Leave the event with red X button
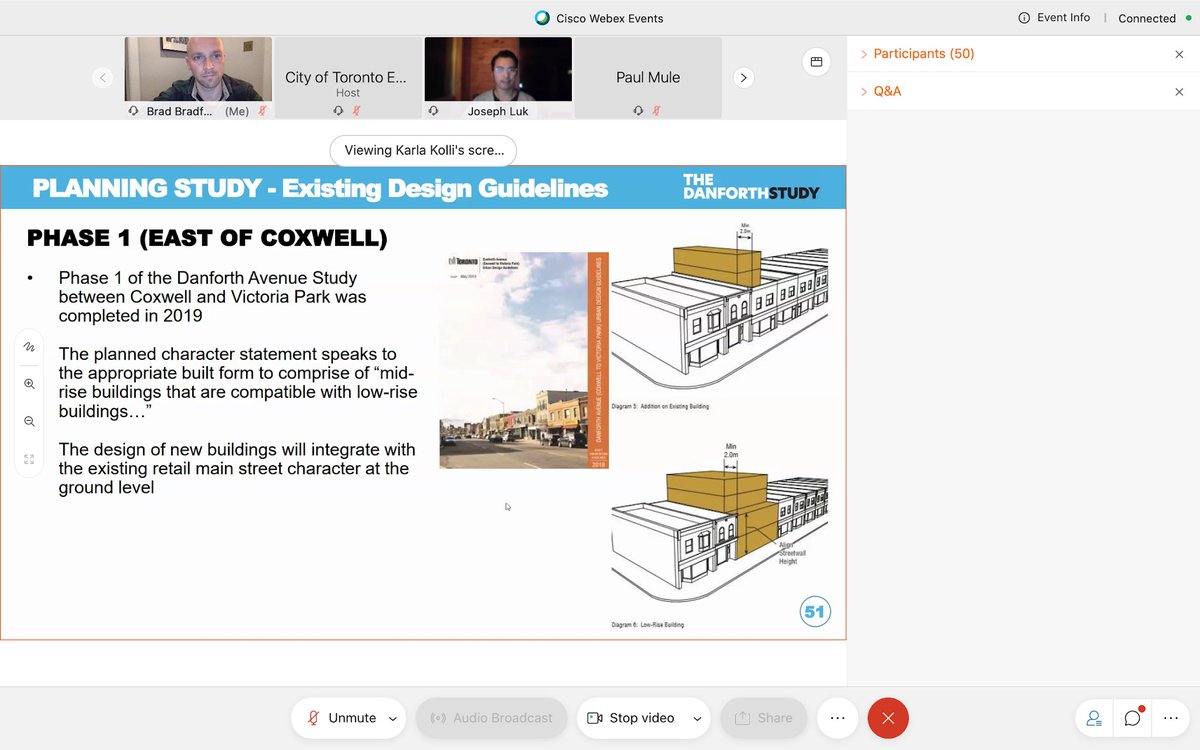The height and width of the screenshot is (750, 1200). (x=888, y=718)
